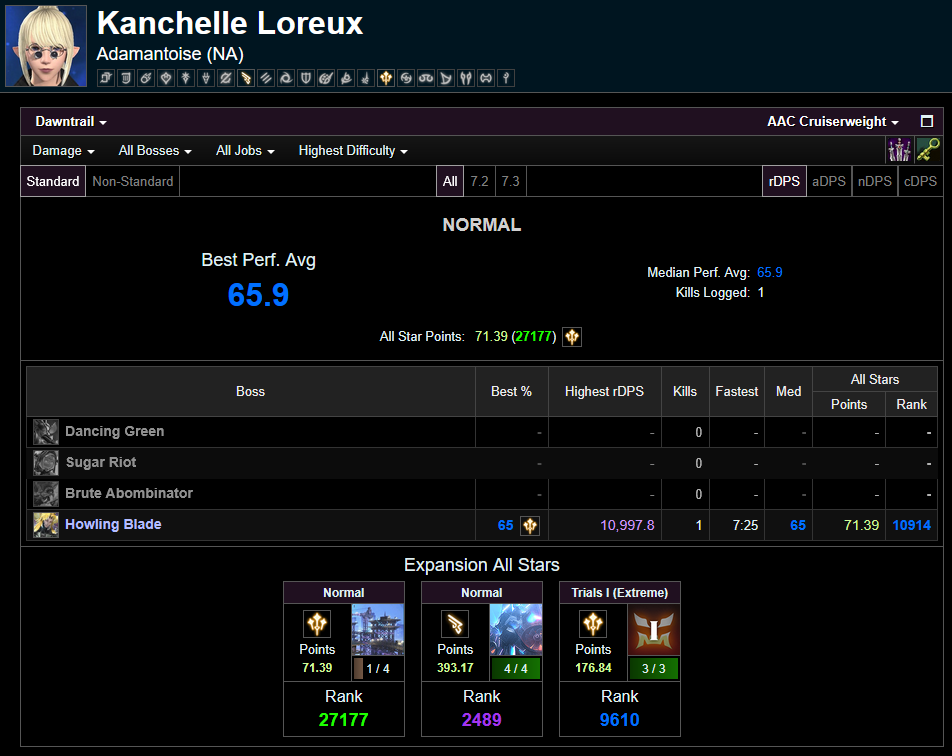Image resolution: width=952 pixels, height=756 pixels.
Task: Select the All patches filter
Action: click(x=450, y=181)
